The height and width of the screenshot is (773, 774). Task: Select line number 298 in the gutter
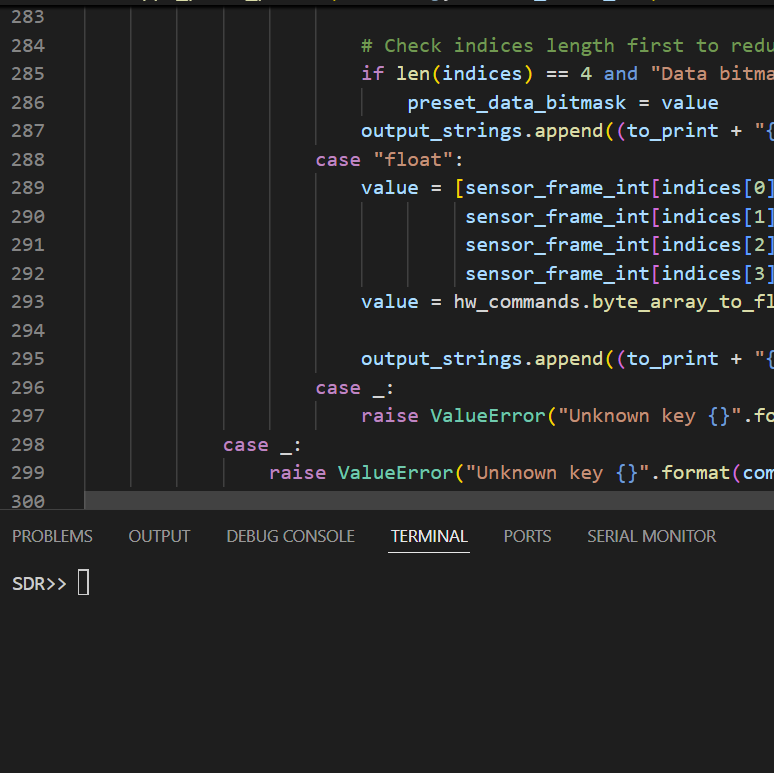pos(28,445)
